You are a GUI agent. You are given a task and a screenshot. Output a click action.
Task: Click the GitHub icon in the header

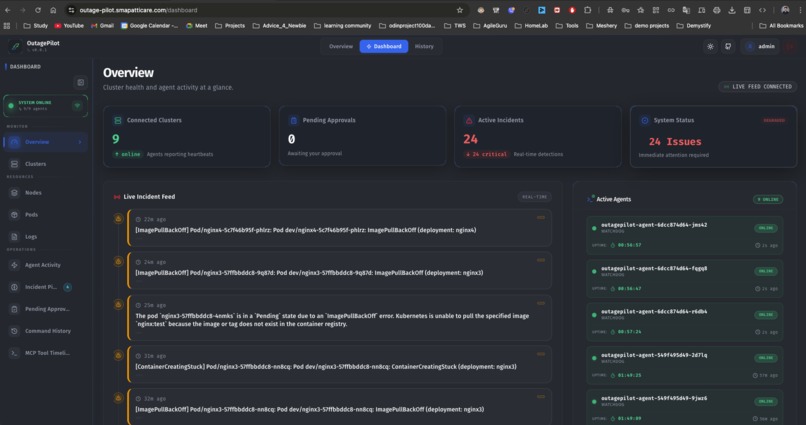point(728,46)
